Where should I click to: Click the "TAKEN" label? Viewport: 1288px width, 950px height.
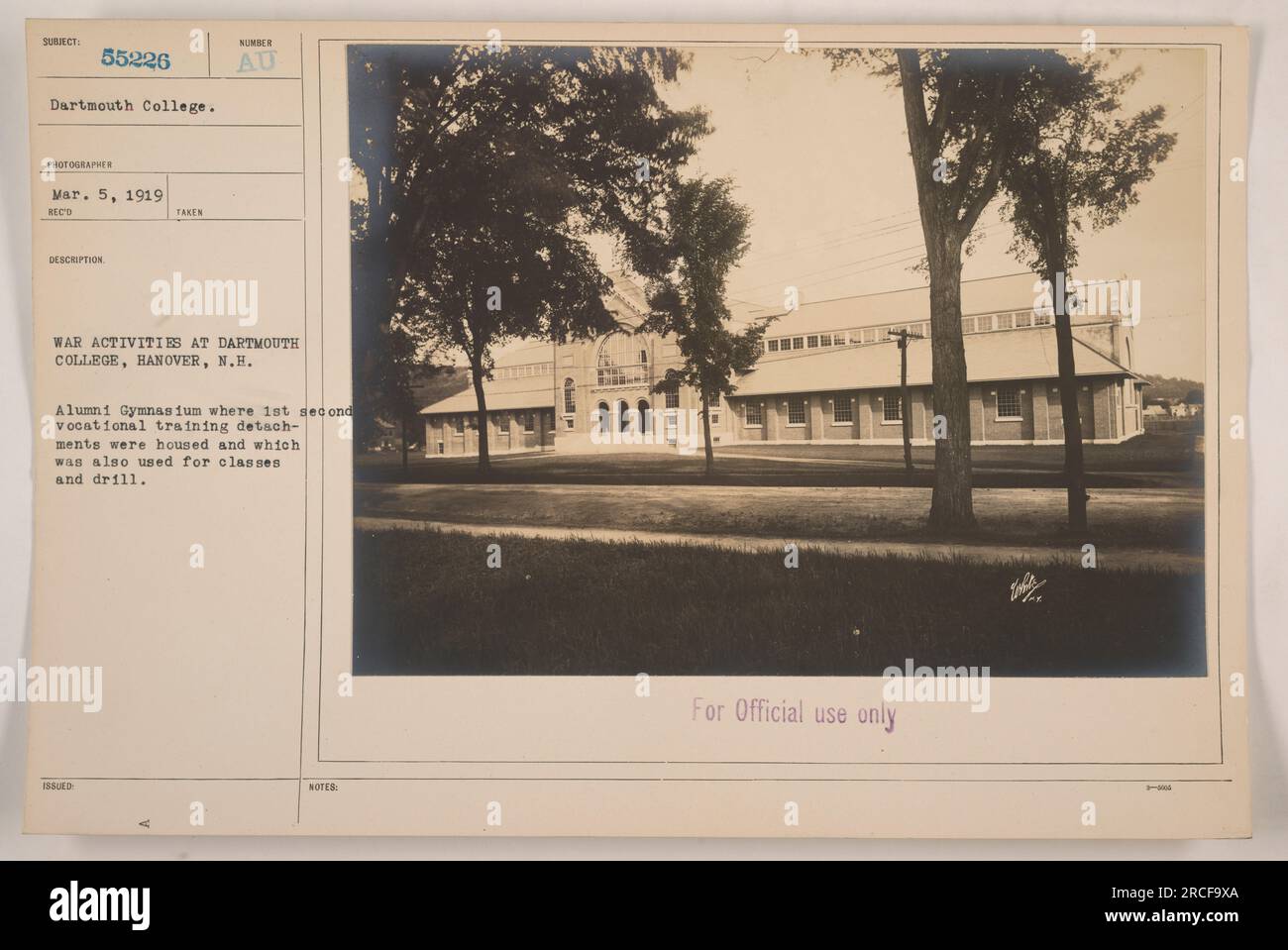(189, 213)
